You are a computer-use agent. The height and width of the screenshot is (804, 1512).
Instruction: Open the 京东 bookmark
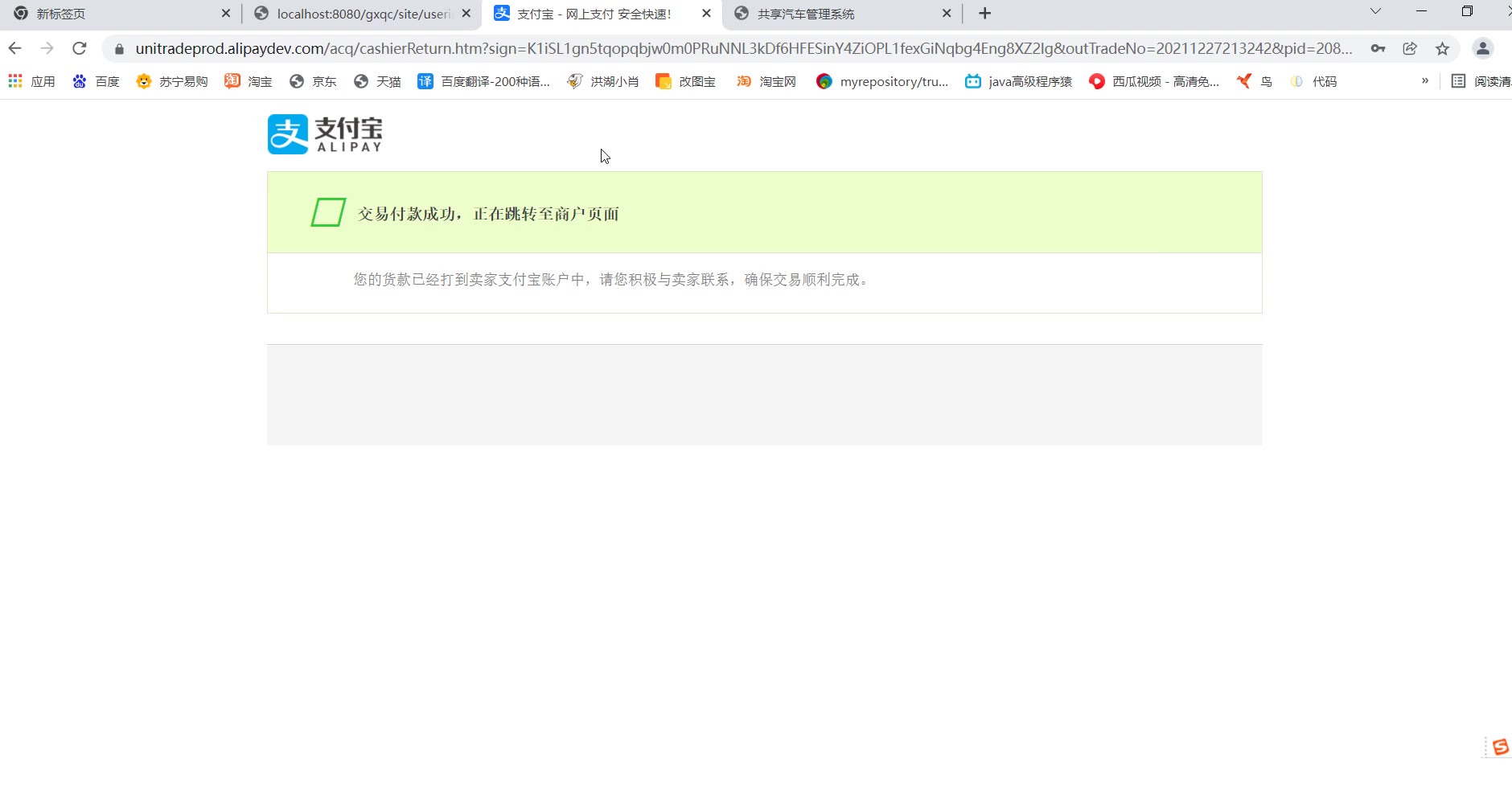[x=313, y=81]
